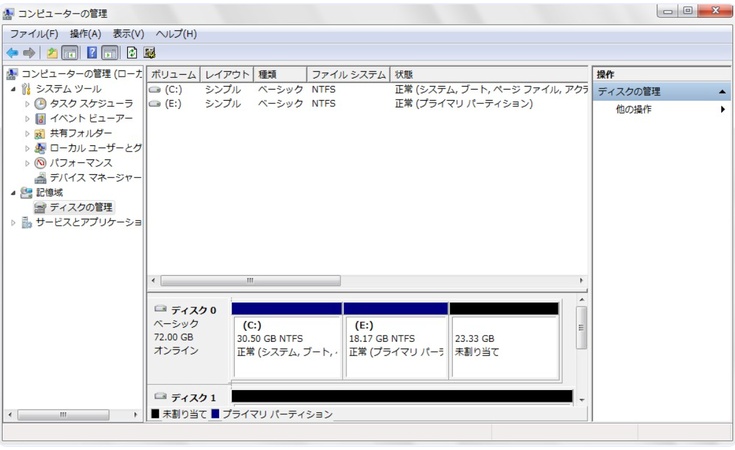Select the ローカル ユーザー icon
The height and width of the screenshot is (450, 735).
tap(41, 148)
